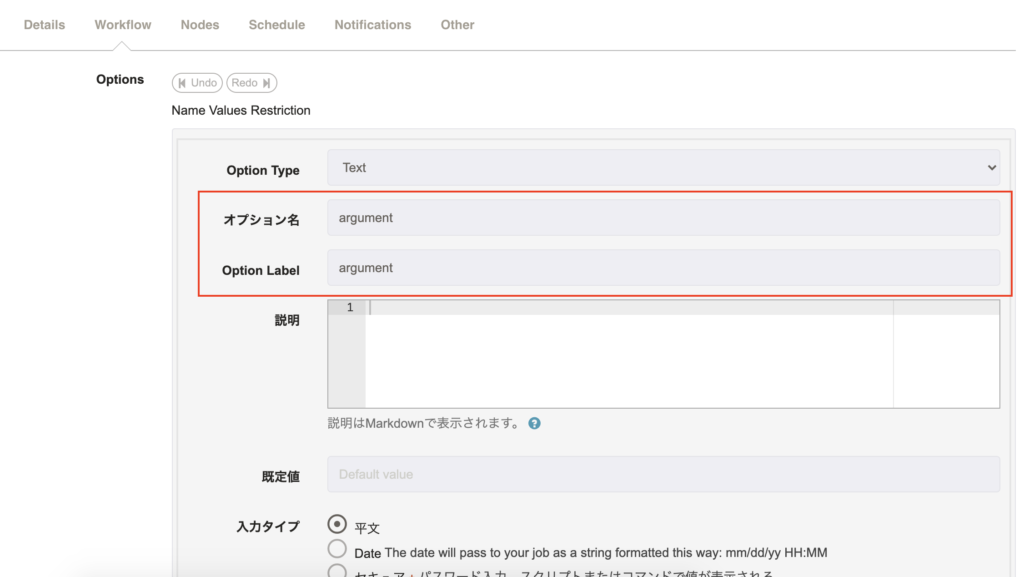Click the Option Type label
This screenshot has height=577, width=1024.
[x=263, y=170]
